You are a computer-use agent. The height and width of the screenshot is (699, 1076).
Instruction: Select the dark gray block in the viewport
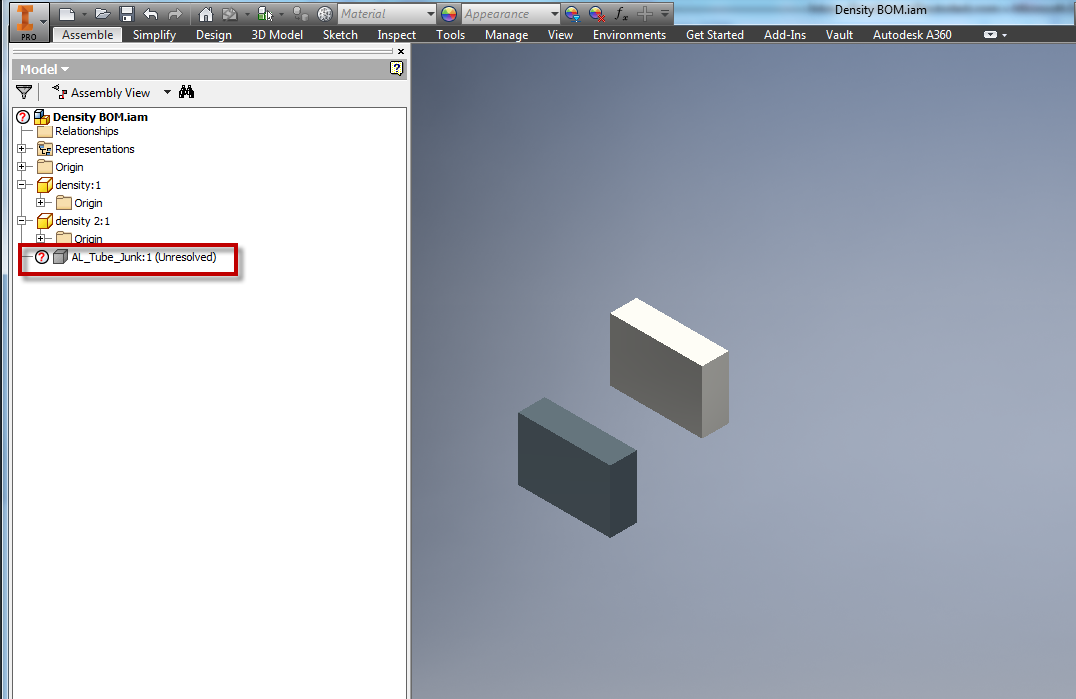pos(577,470)
